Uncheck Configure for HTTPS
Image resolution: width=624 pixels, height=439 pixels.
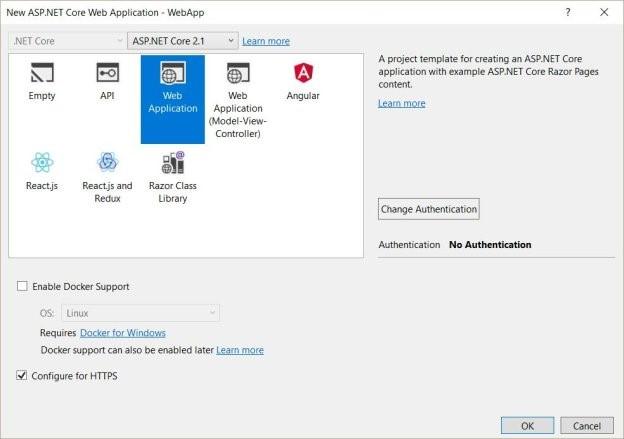coord(21,375)
